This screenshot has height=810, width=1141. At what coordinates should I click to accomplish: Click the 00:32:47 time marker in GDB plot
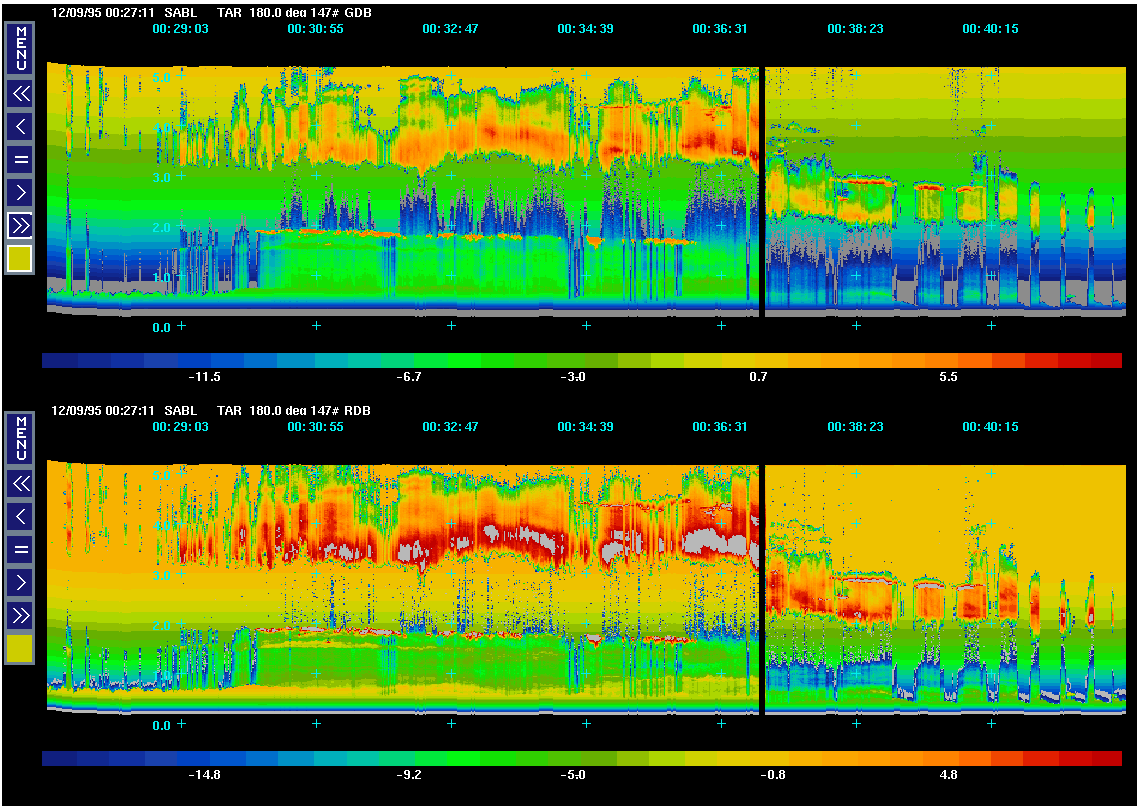[450, 29]
